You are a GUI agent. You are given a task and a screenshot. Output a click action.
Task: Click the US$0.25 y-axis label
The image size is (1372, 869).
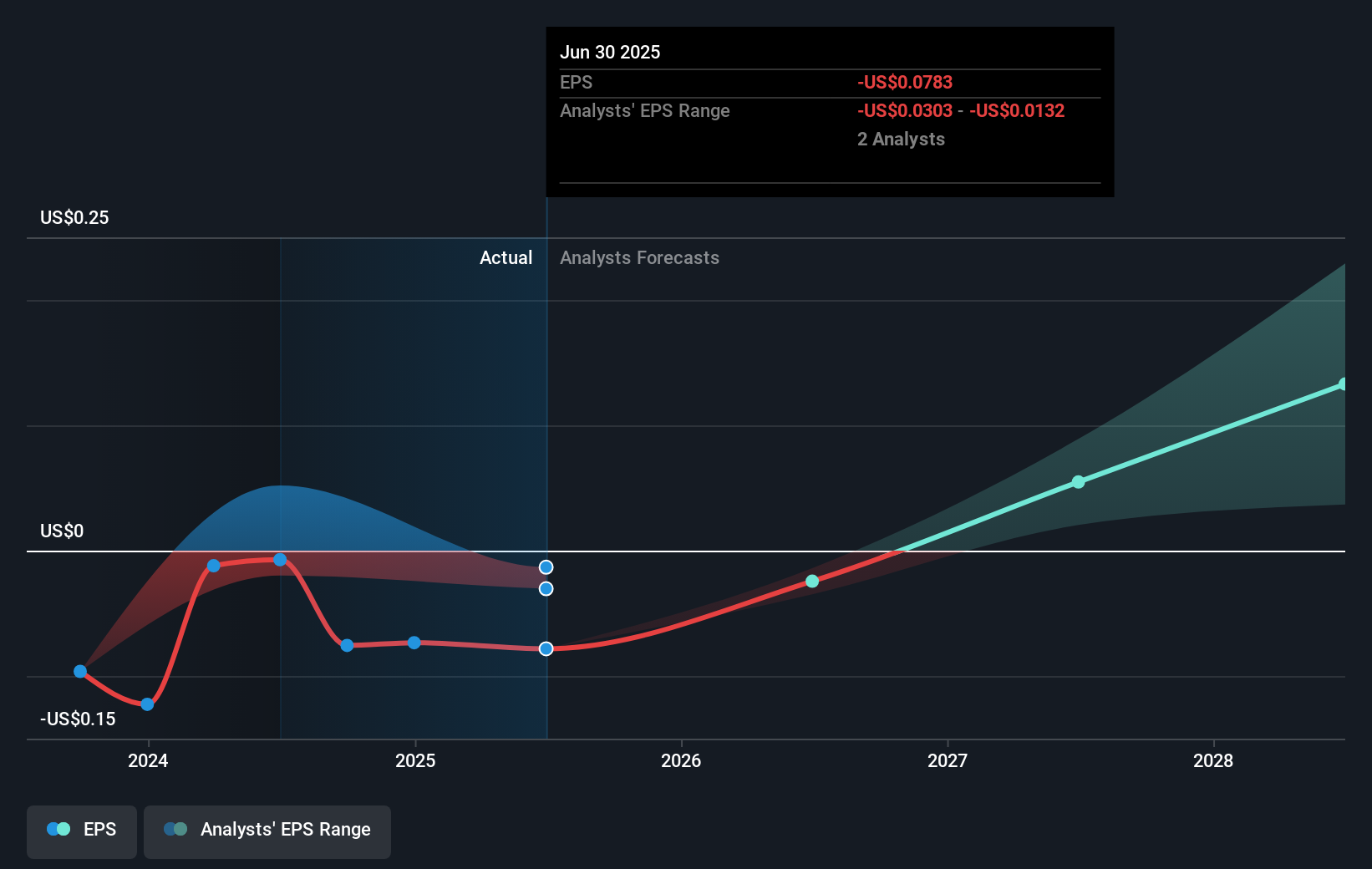pyautogui.click(x=74, y=217)
